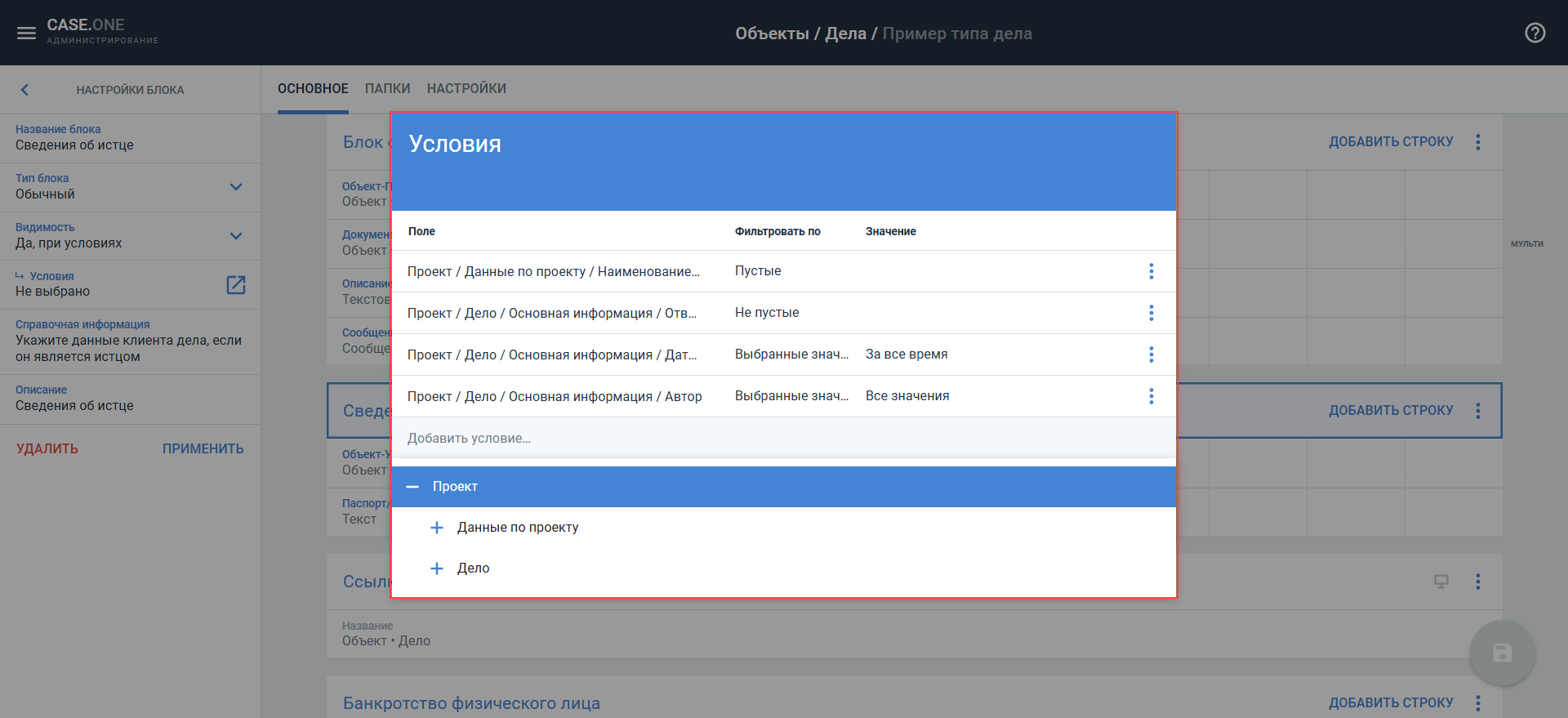Viewport: 1568px width, 718px height.
Task: Collapse the Проект tree node
Action: [412, 487]
